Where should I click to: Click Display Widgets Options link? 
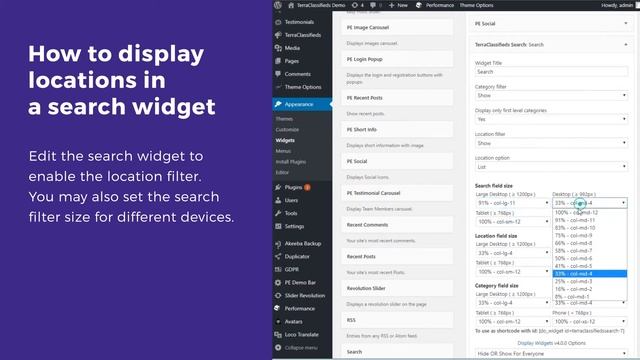pos(551,343)
